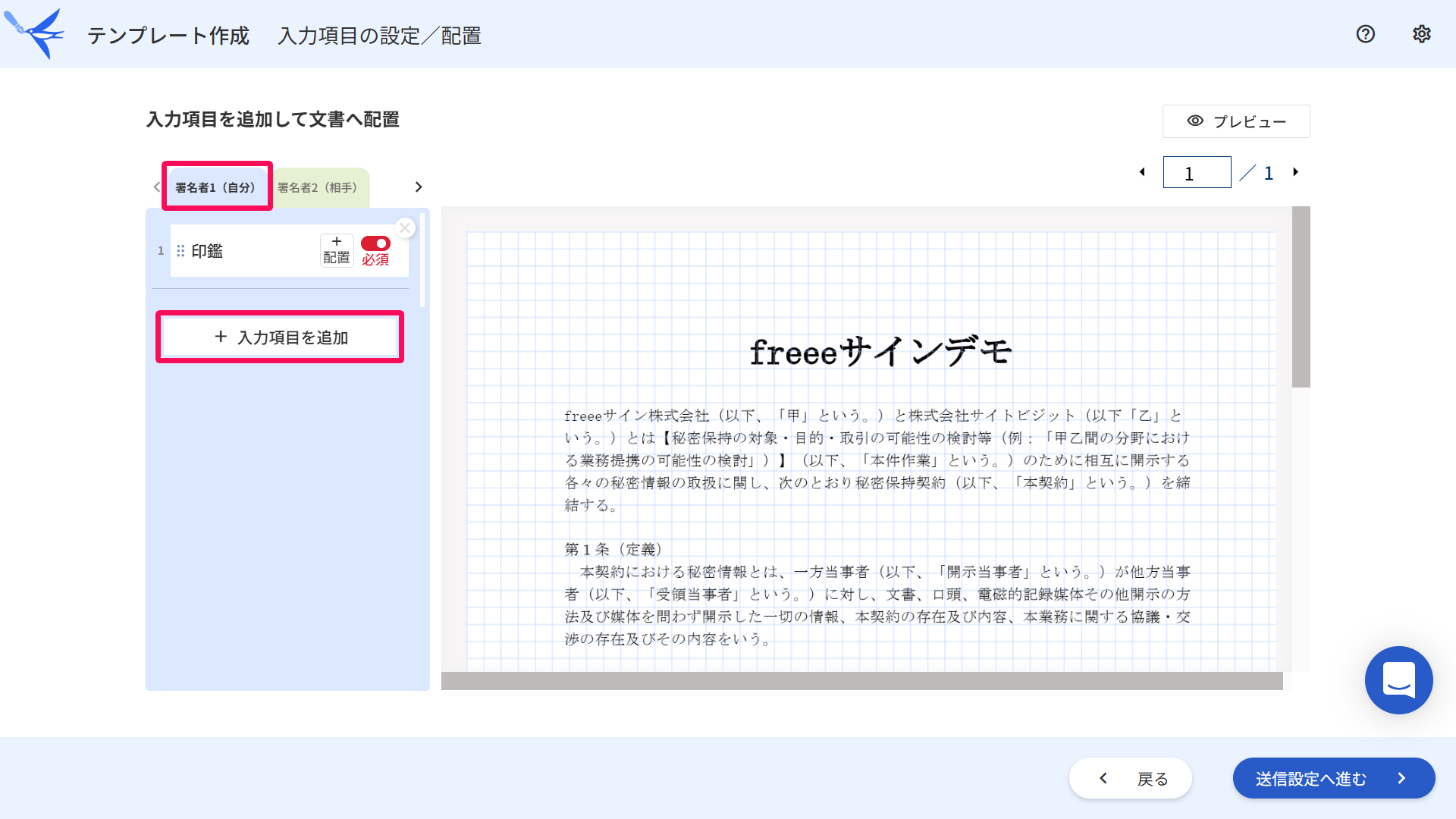Show next signer tabs with right chevron
Viewport: 1456px width, 819px height.
tap(418, 187)
